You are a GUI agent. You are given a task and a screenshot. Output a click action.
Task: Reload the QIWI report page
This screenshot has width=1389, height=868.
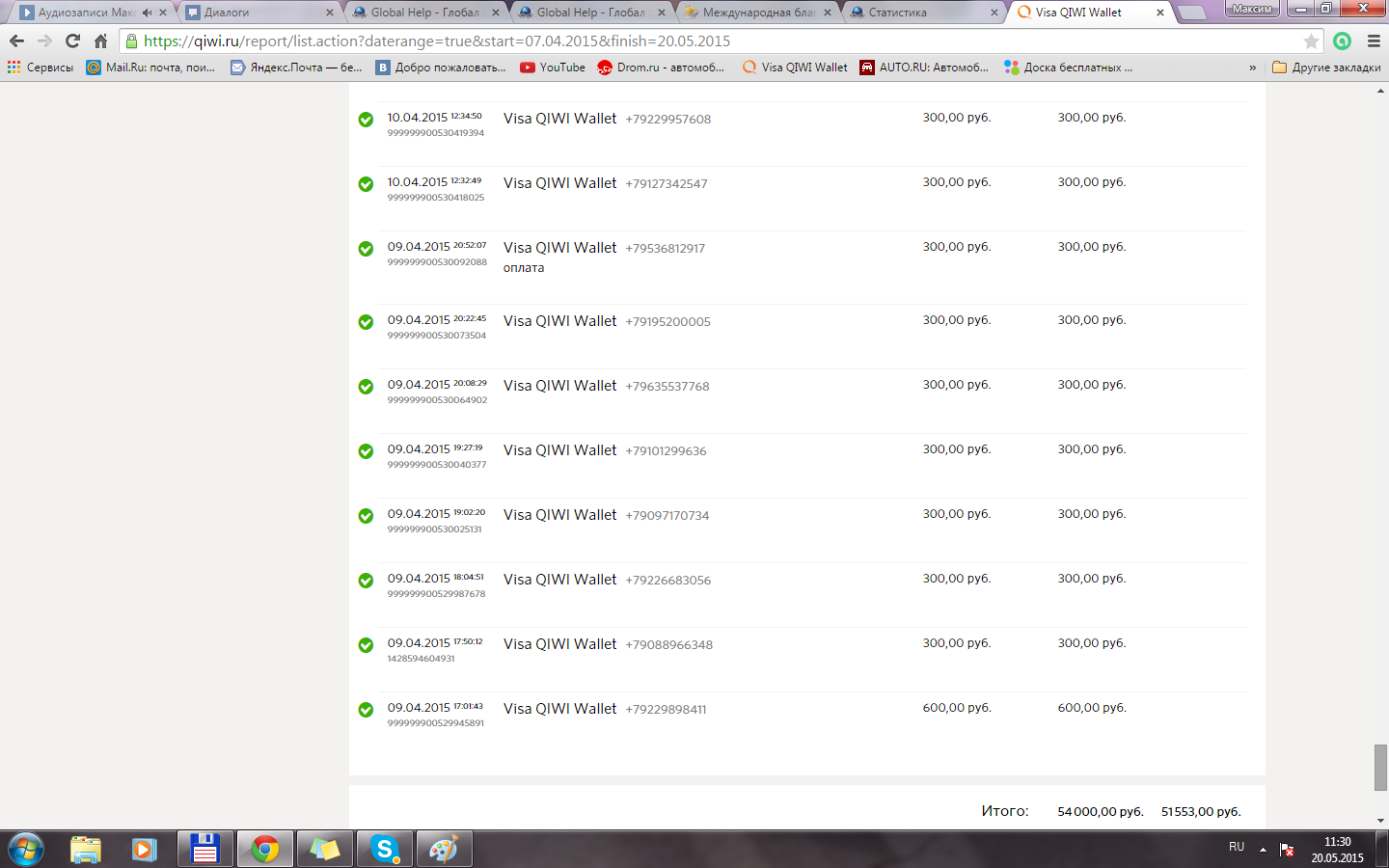click(72, 41)
